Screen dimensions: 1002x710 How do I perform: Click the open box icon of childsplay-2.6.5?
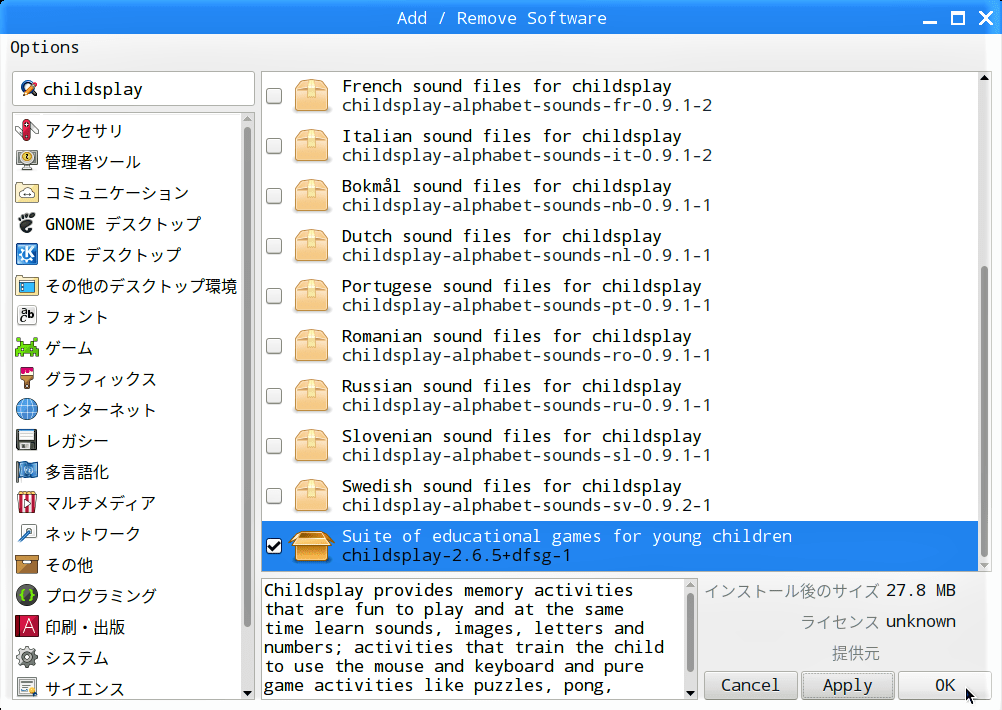click(x=311, y=545)
